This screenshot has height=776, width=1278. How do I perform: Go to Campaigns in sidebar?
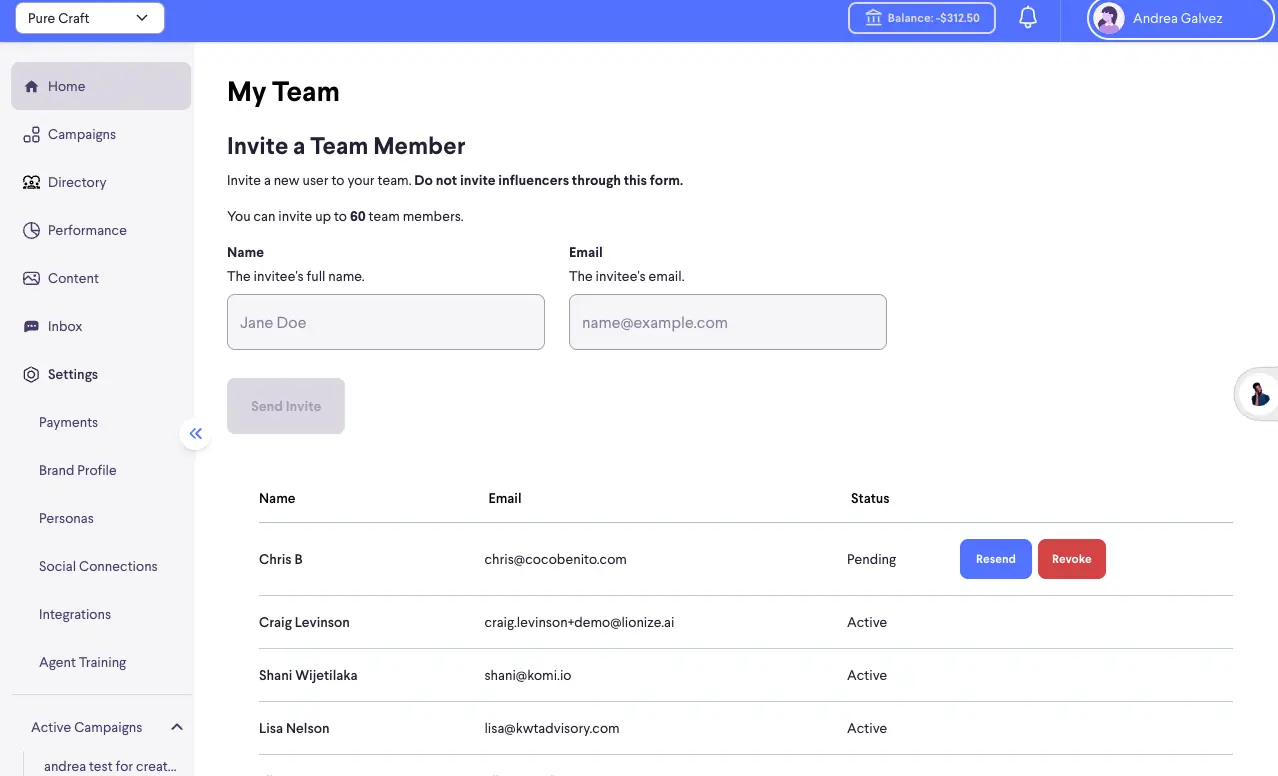click(x=101, y=135)
